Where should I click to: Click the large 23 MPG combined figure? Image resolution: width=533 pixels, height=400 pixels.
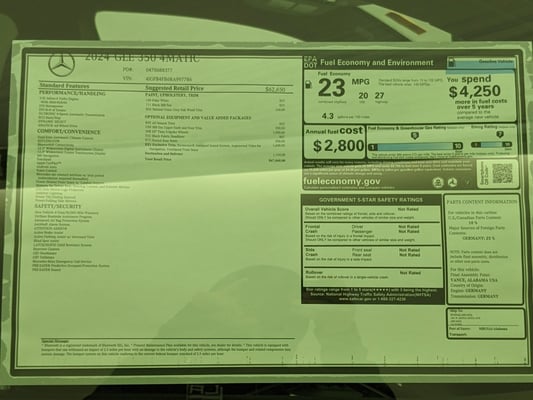[x=332, y=88]
